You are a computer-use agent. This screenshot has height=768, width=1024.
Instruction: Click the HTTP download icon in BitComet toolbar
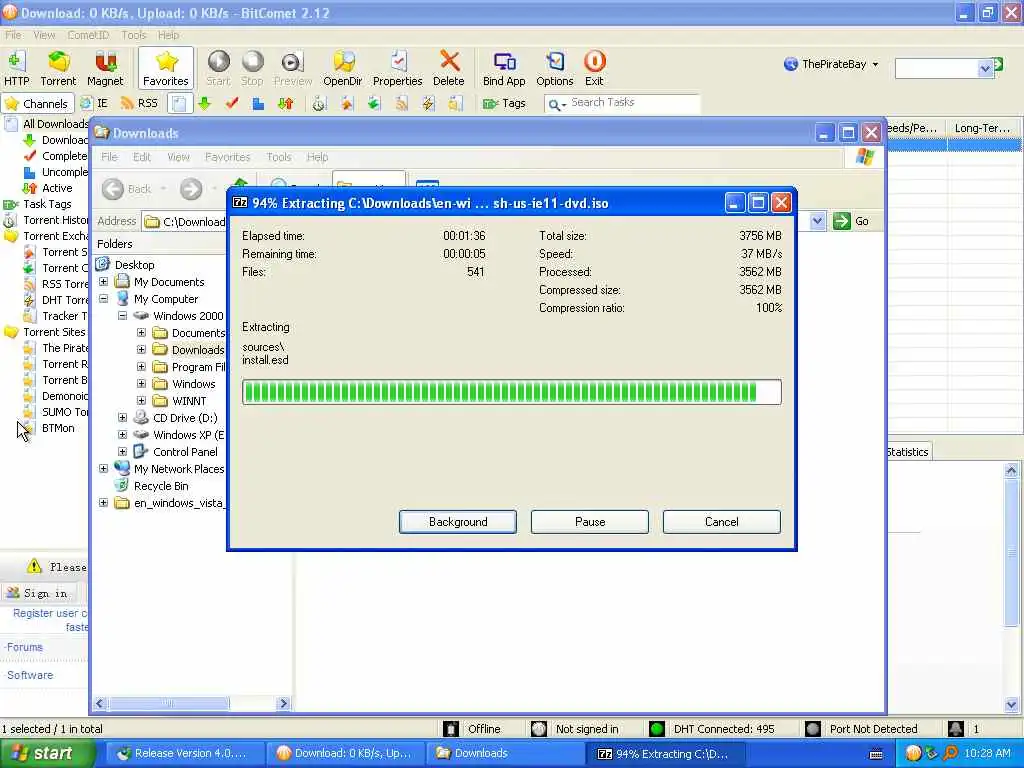[x=16, y=69]
